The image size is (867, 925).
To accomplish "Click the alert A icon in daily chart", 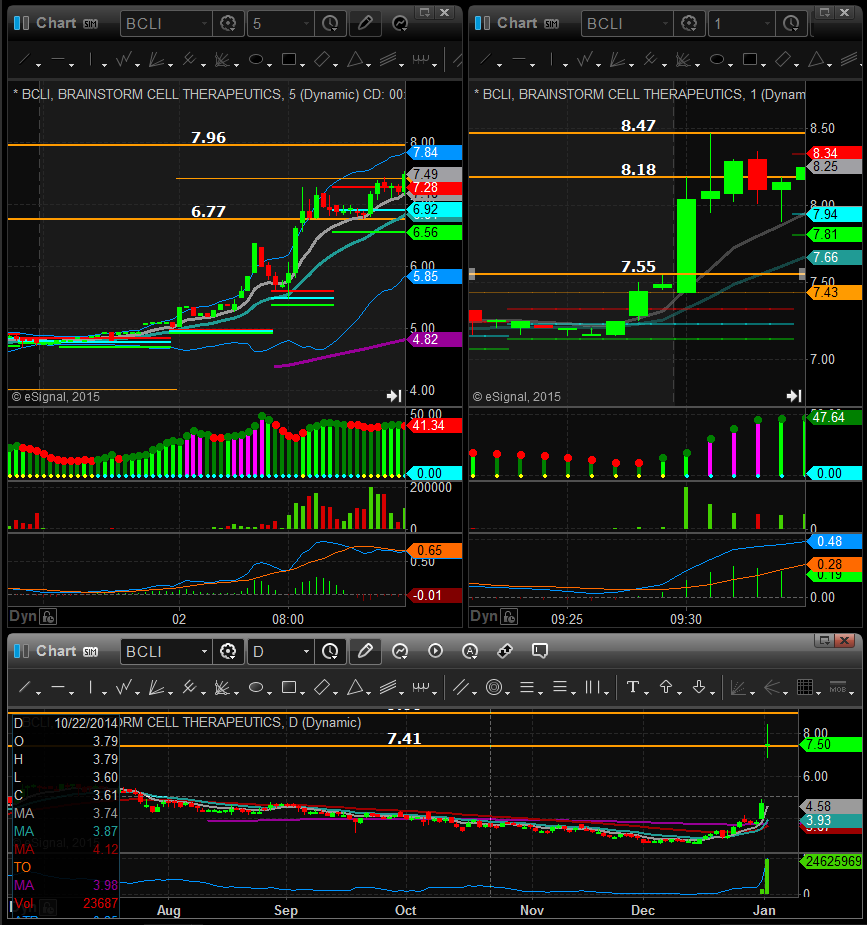I will (469, 651).
